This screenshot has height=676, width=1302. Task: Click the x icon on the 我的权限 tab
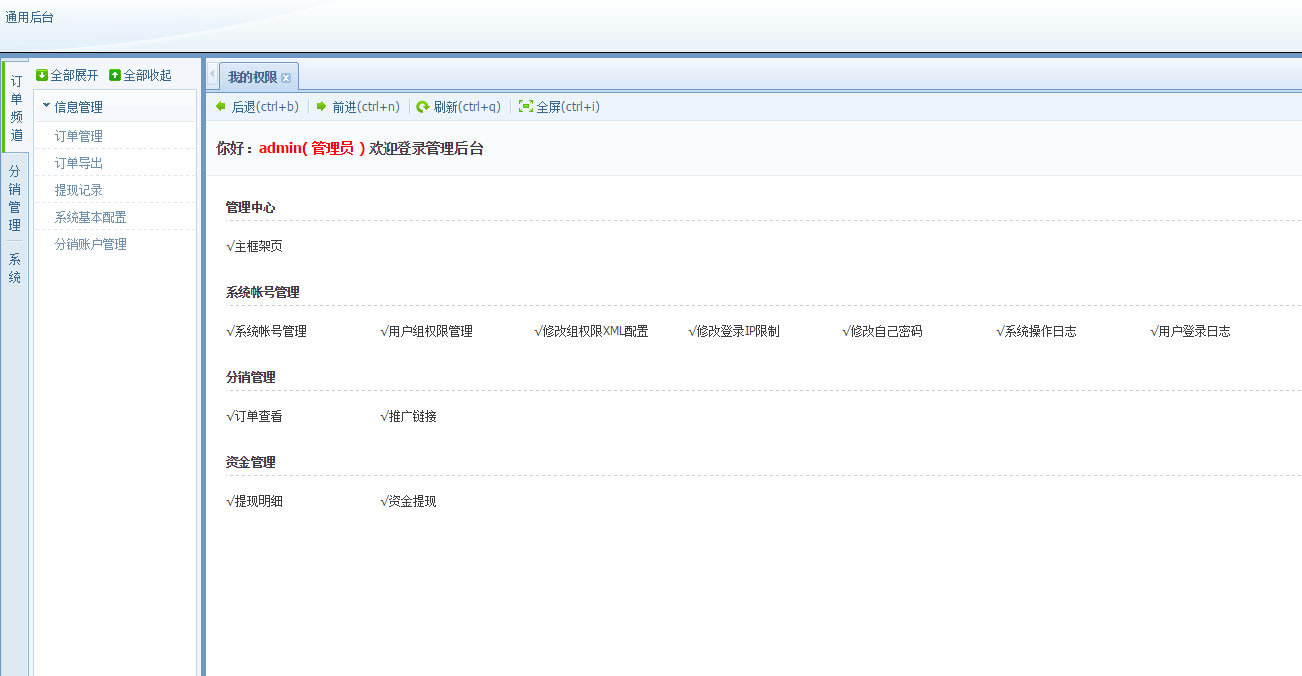point(287,75)
